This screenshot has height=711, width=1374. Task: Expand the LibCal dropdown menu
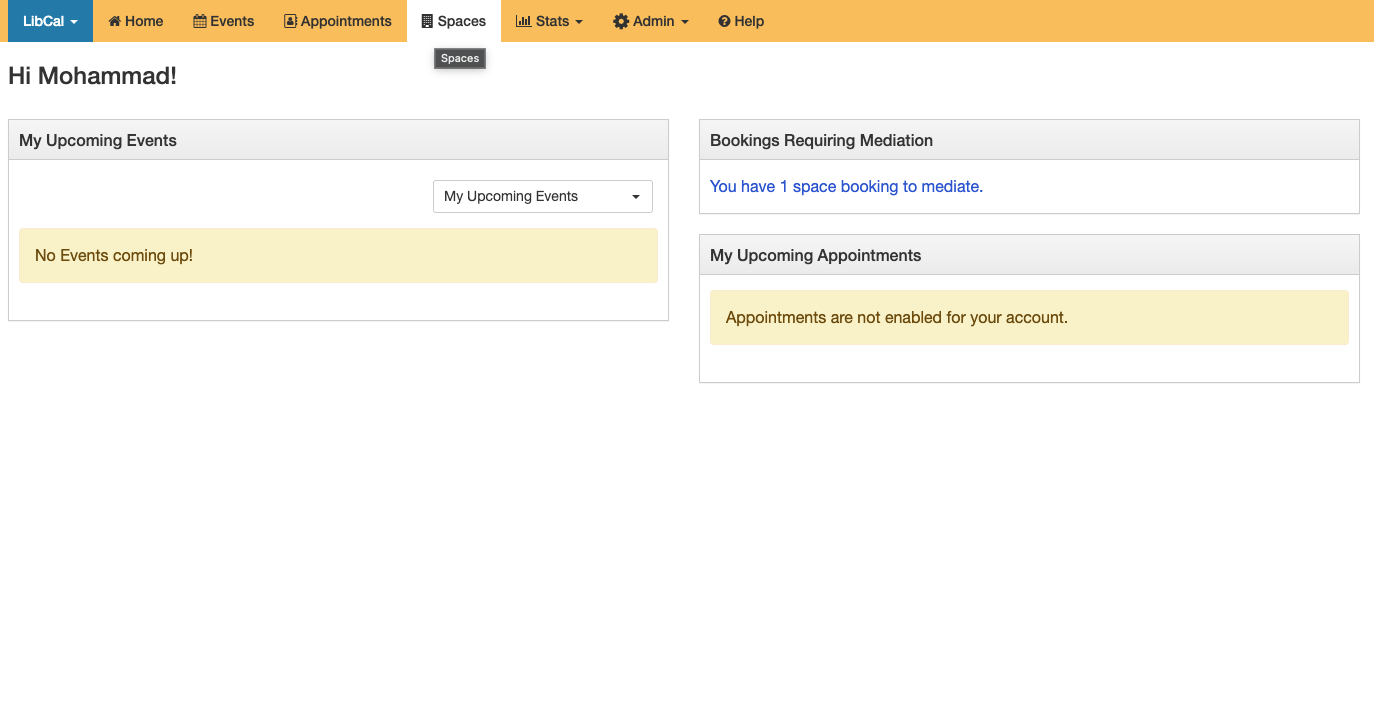click(50, 21)
